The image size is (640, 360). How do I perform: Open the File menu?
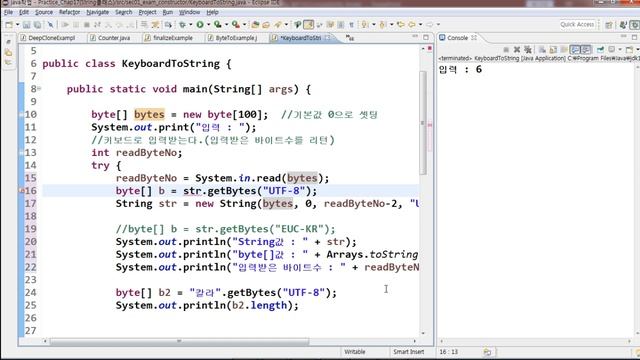pos(9,12)
